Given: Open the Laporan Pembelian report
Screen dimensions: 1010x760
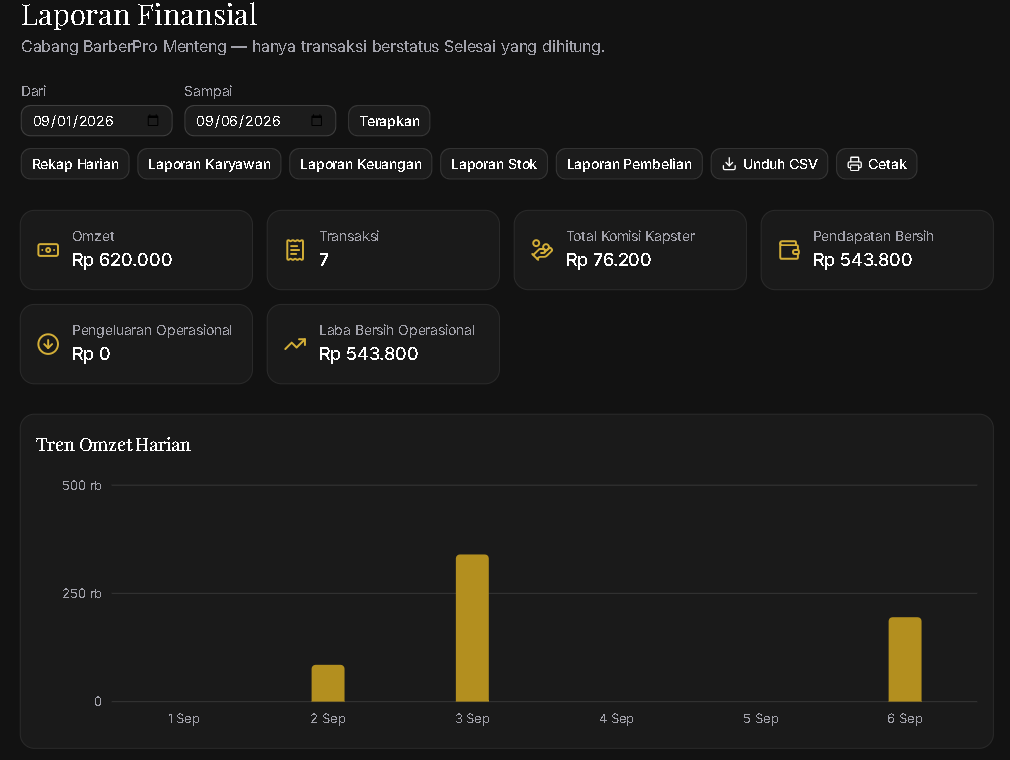Looking at the screenshot, I should 629,164.
